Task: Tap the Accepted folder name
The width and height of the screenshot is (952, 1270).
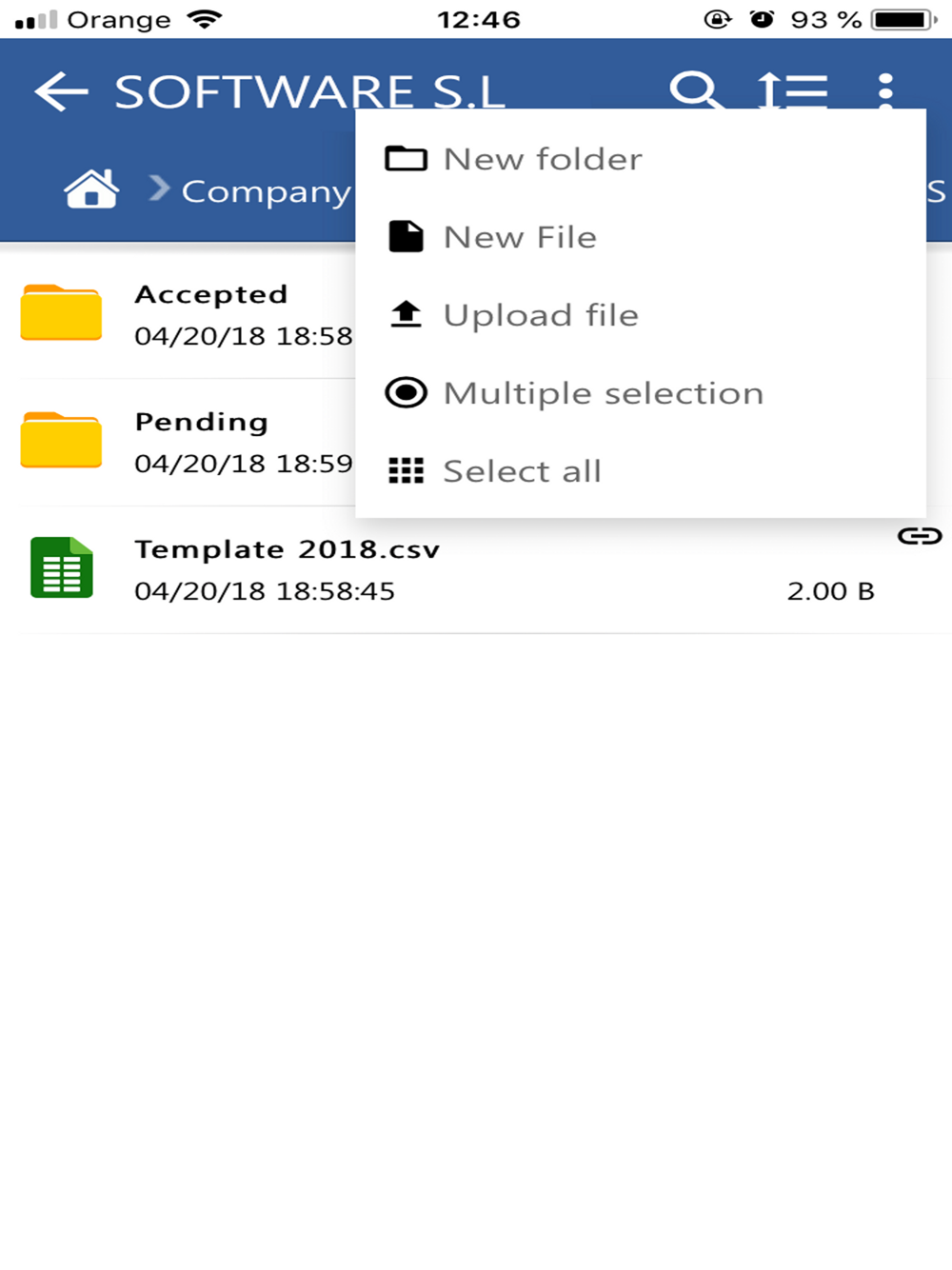Action: pos(210,294)
